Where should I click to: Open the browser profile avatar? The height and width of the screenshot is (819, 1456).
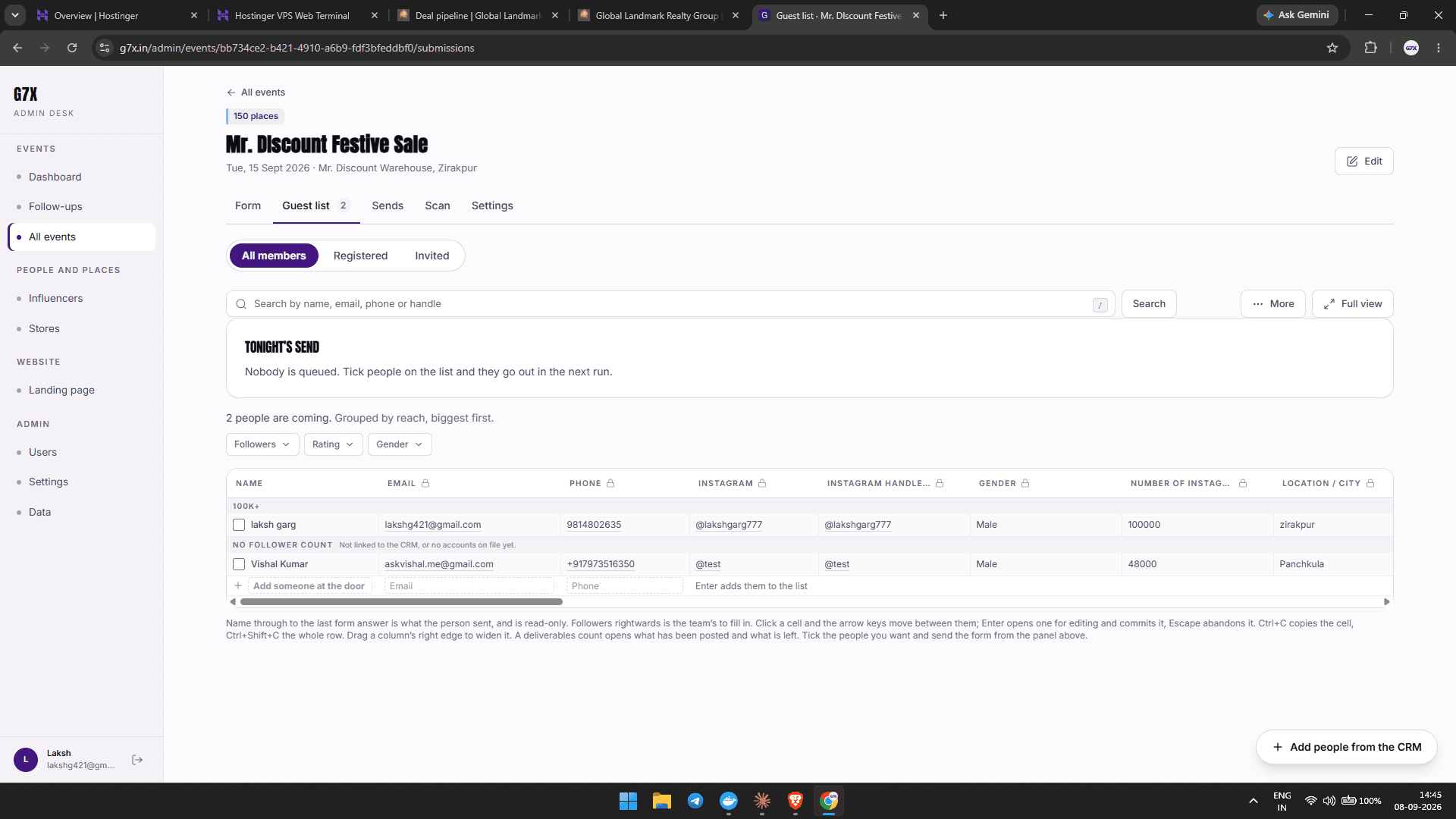click(1411, 48)
